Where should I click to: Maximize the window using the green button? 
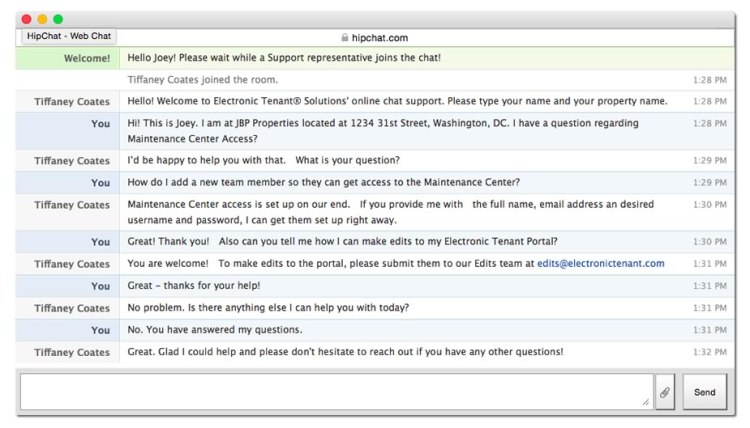point(58,19)
